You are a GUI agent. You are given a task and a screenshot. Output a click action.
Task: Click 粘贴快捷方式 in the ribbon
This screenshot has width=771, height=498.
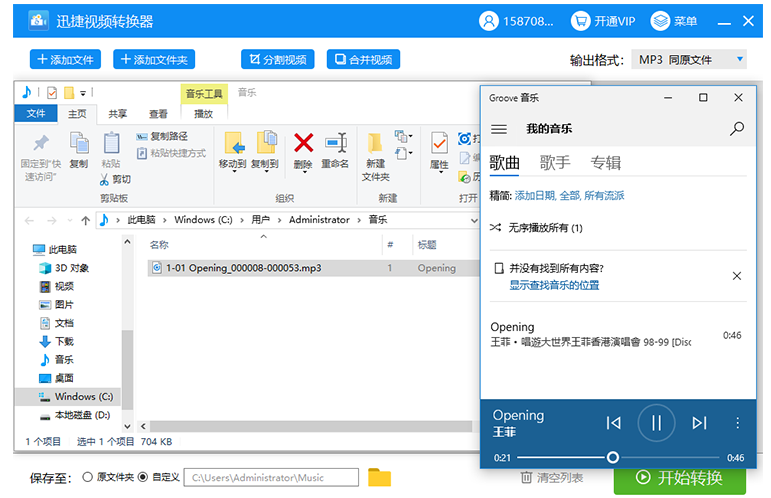pyautogui.click(x=171, y=153)
